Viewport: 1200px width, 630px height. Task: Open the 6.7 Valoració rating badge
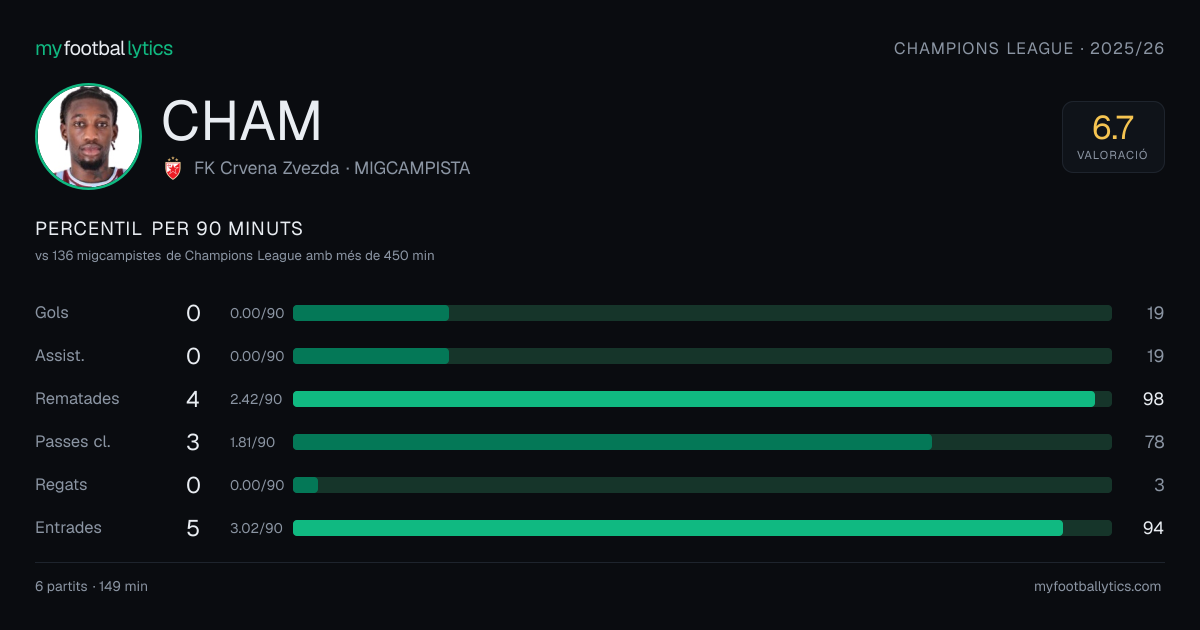pos(1113,137)
